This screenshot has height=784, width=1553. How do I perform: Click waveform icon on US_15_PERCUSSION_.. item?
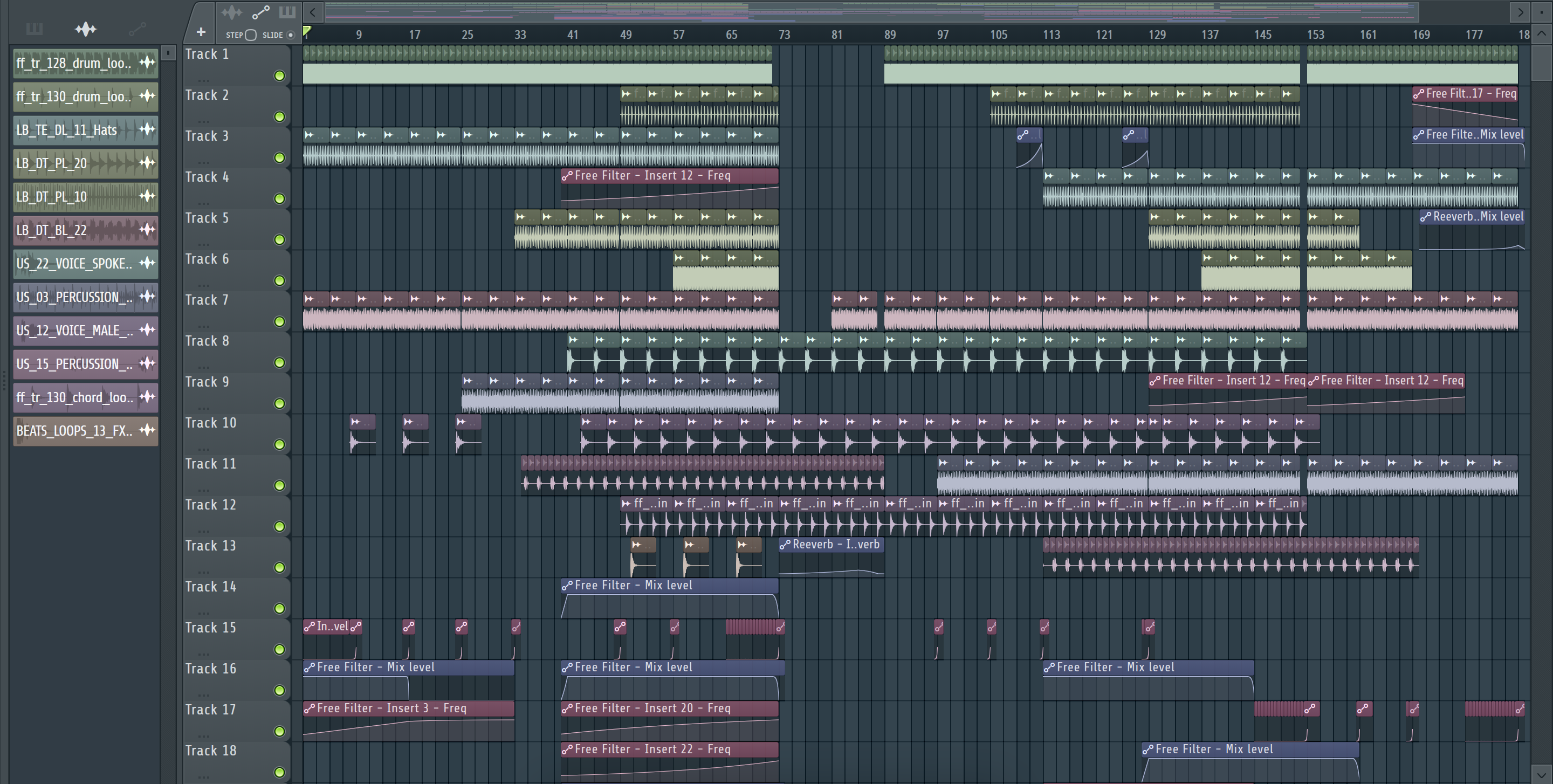(x=147, y=363)
